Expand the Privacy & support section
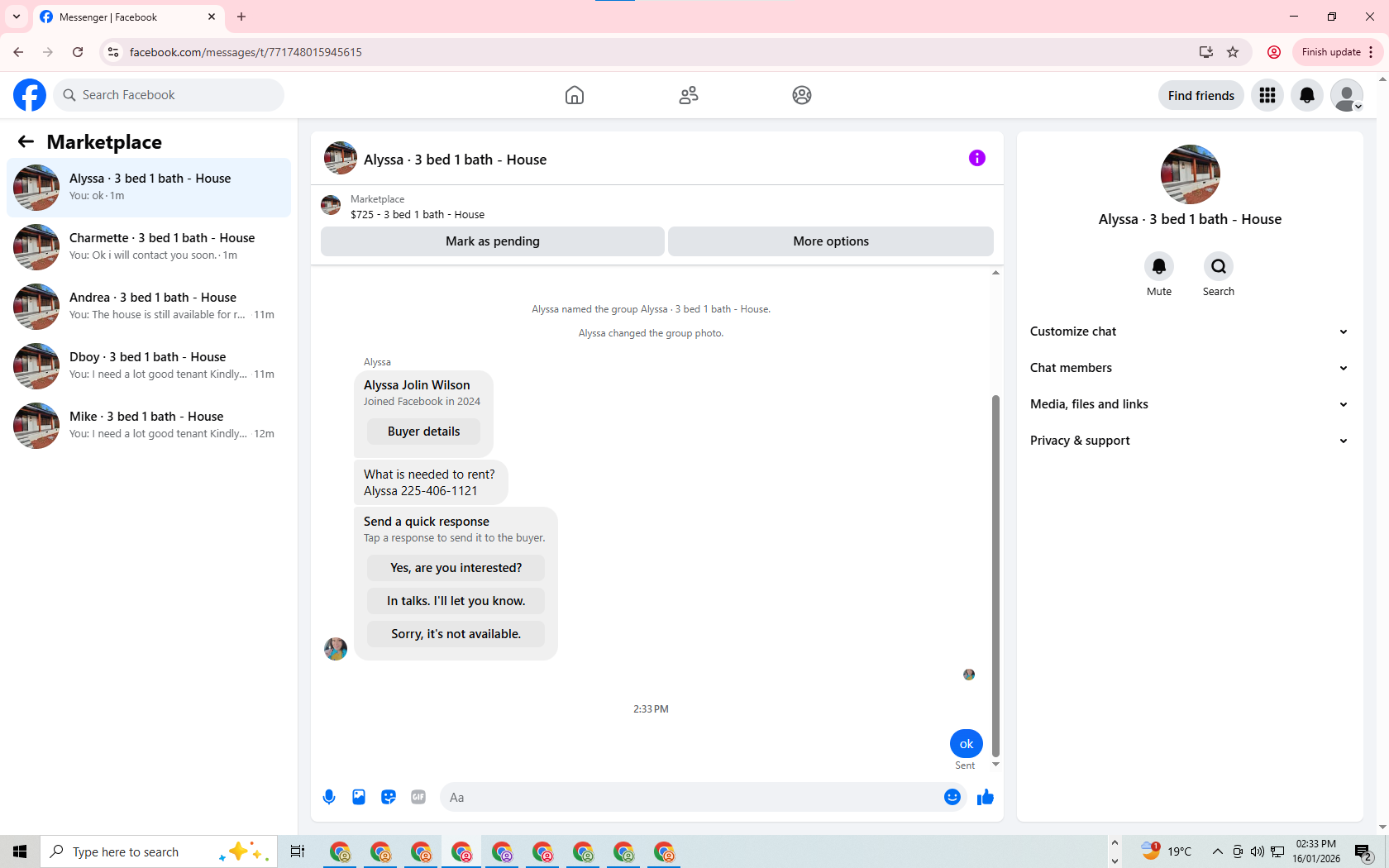Viewport: 1389px width, 868px height. click(x=1190, y=441)
